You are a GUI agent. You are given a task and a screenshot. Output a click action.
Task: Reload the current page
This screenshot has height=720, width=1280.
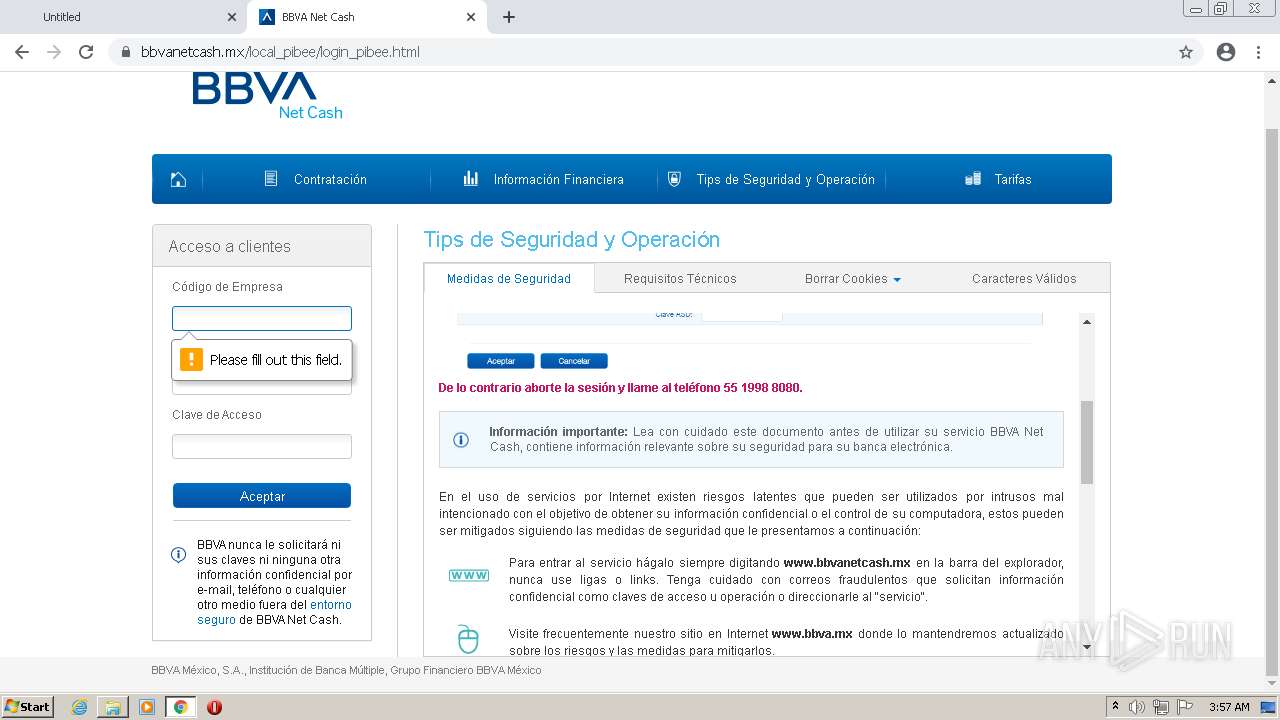click(x=86, y=52)
